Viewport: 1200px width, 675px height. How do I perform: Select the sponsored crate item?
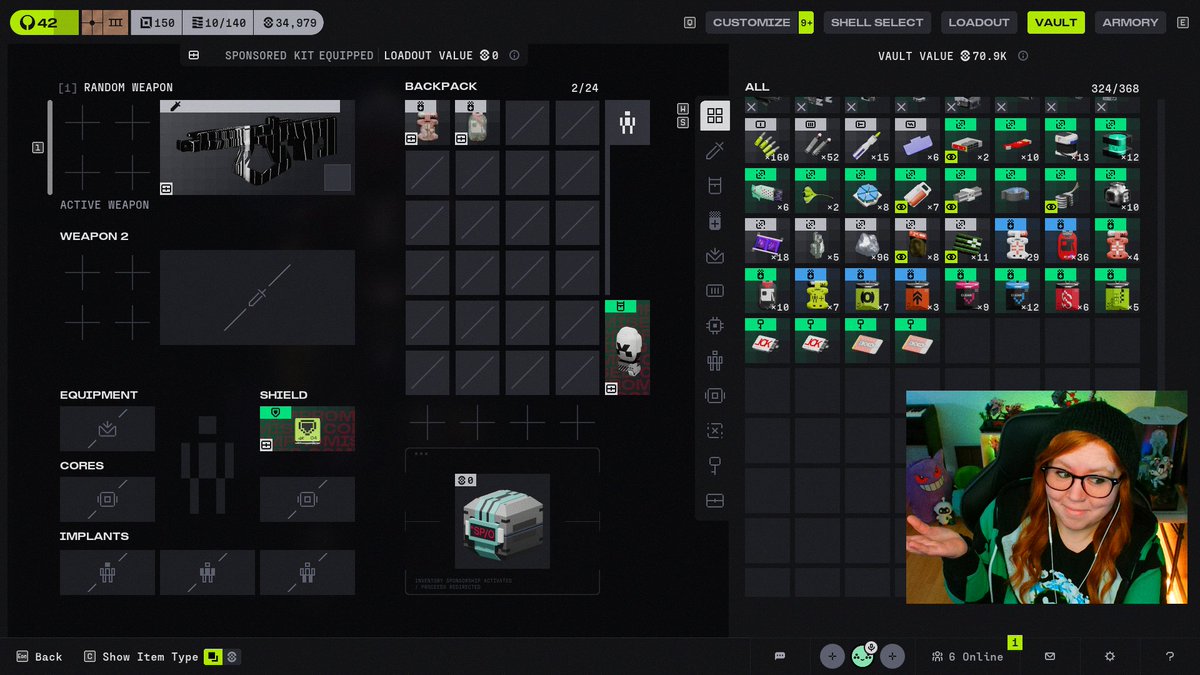point(502,520)
